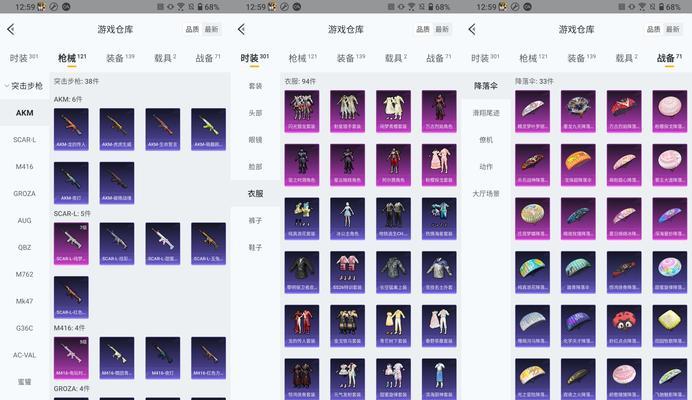Open 载具 tab on the 枪械 screen
The height and width of the screenshot is (400, 692).
pos(165,58)
